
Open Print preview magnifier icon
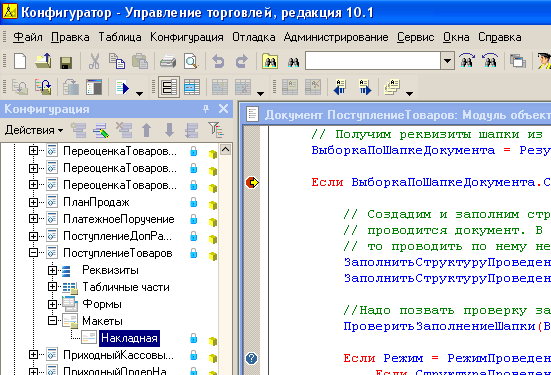(191, 62)
